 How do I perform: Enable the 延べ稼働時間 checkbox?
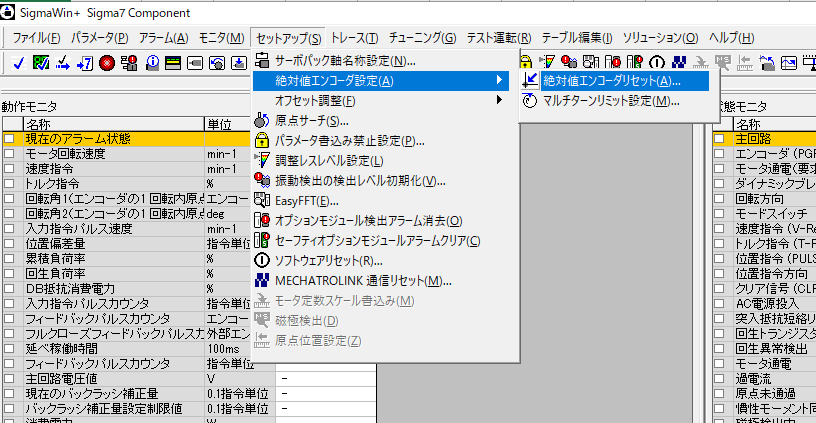(9, 349)
